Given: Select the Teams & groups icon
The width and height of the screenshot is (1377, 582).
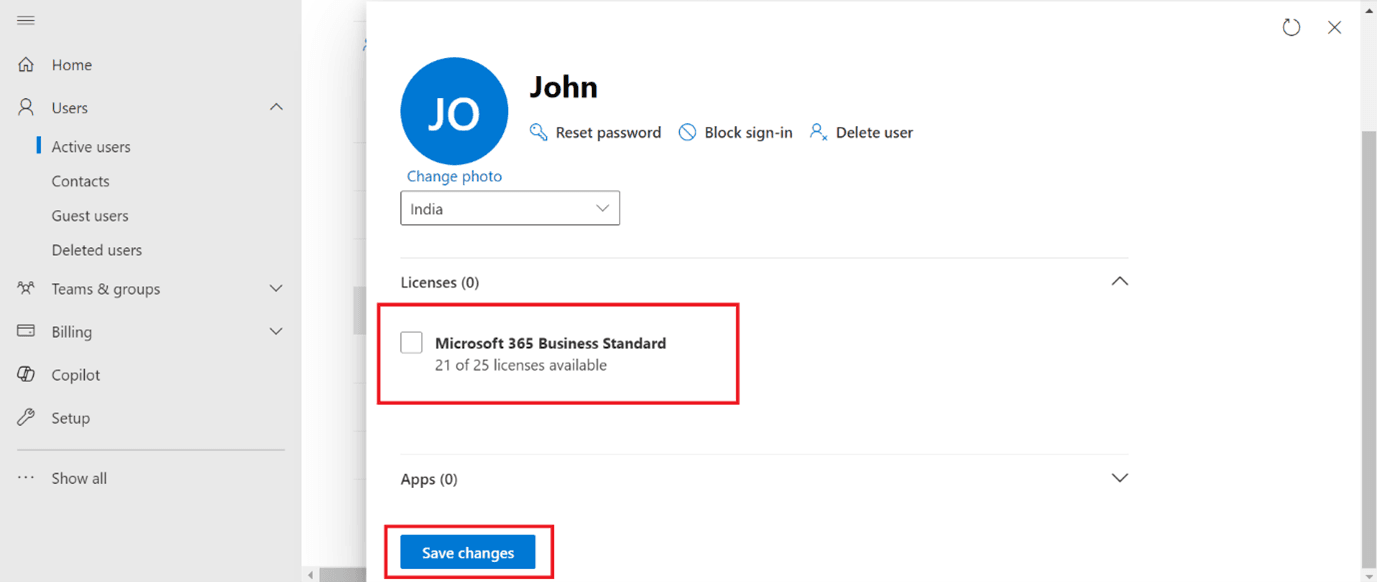Looking at the screenshot, I should (x=27, y=288).
